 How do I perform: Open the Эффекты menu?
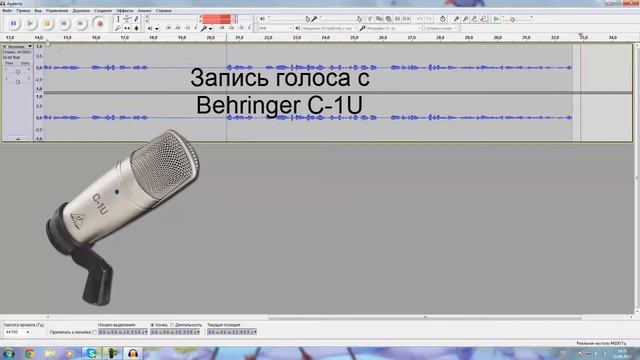coord(125,11)
